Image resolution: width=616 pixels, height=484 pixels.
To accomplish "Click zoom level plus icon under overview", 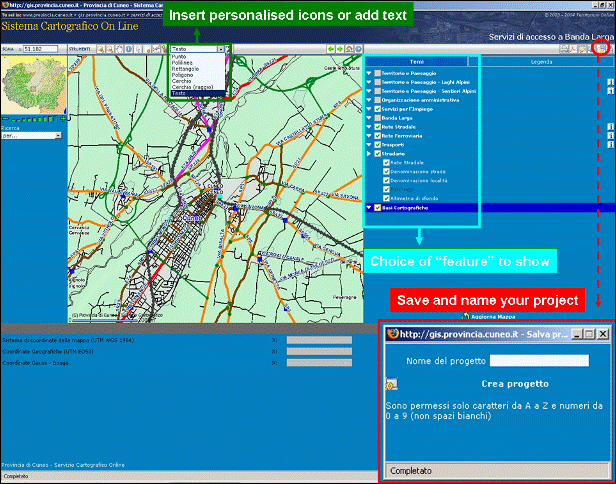I will (x=63, y=119).
